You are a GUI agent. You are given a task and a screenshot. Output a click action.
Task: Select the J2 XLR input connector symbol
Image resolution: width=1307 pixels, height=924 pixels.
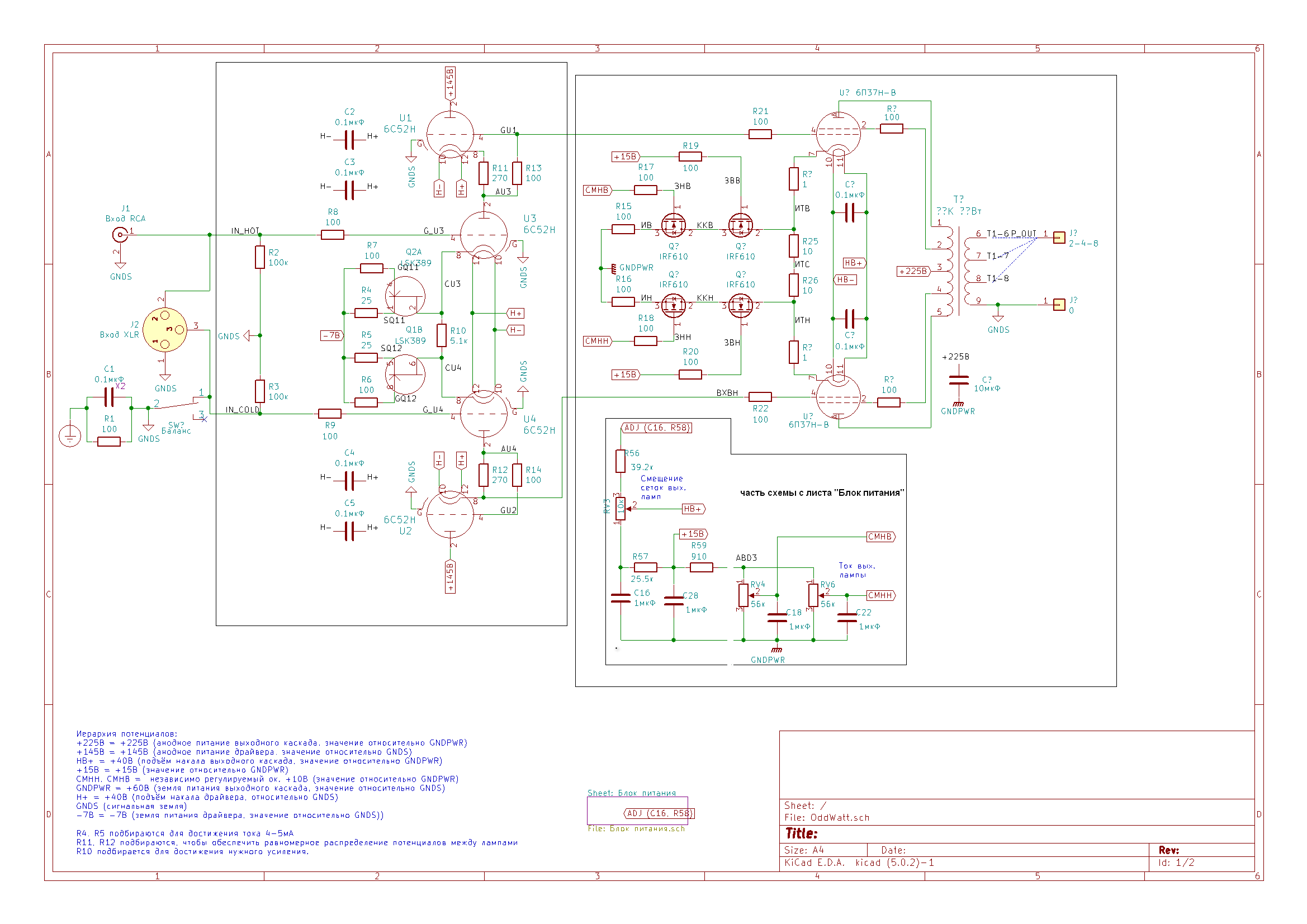pos(164,330)
